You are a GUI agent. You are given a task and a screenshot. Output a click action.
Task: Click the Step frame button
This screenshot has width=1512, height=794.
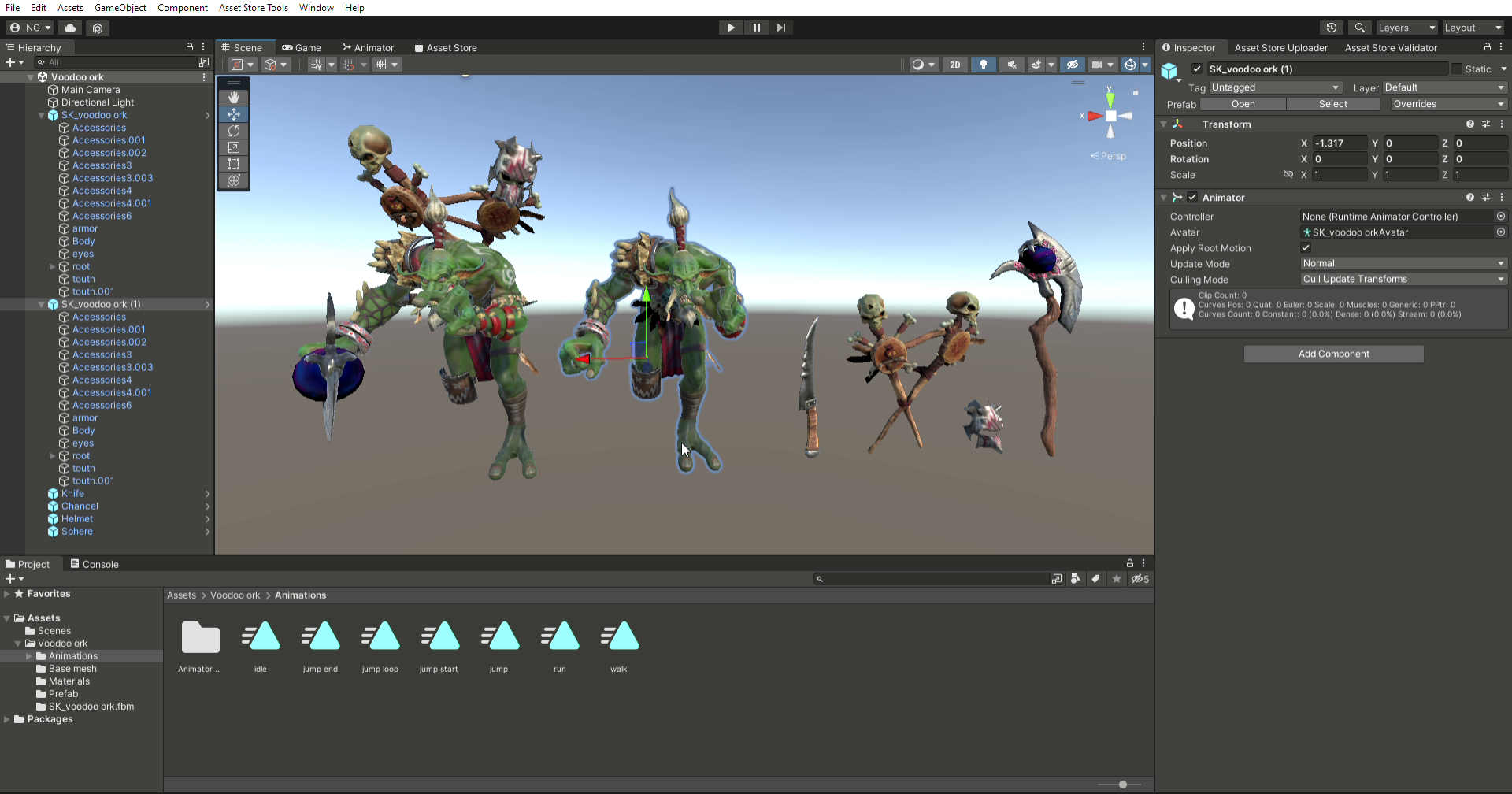pos(781,28)
